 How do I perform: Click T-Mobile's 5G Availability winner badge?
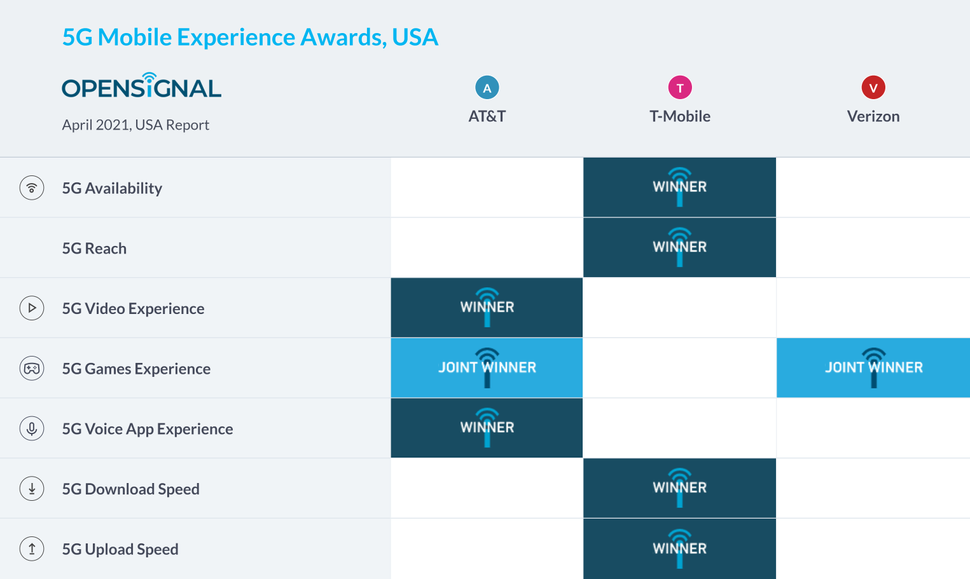(x=680, y=187)
